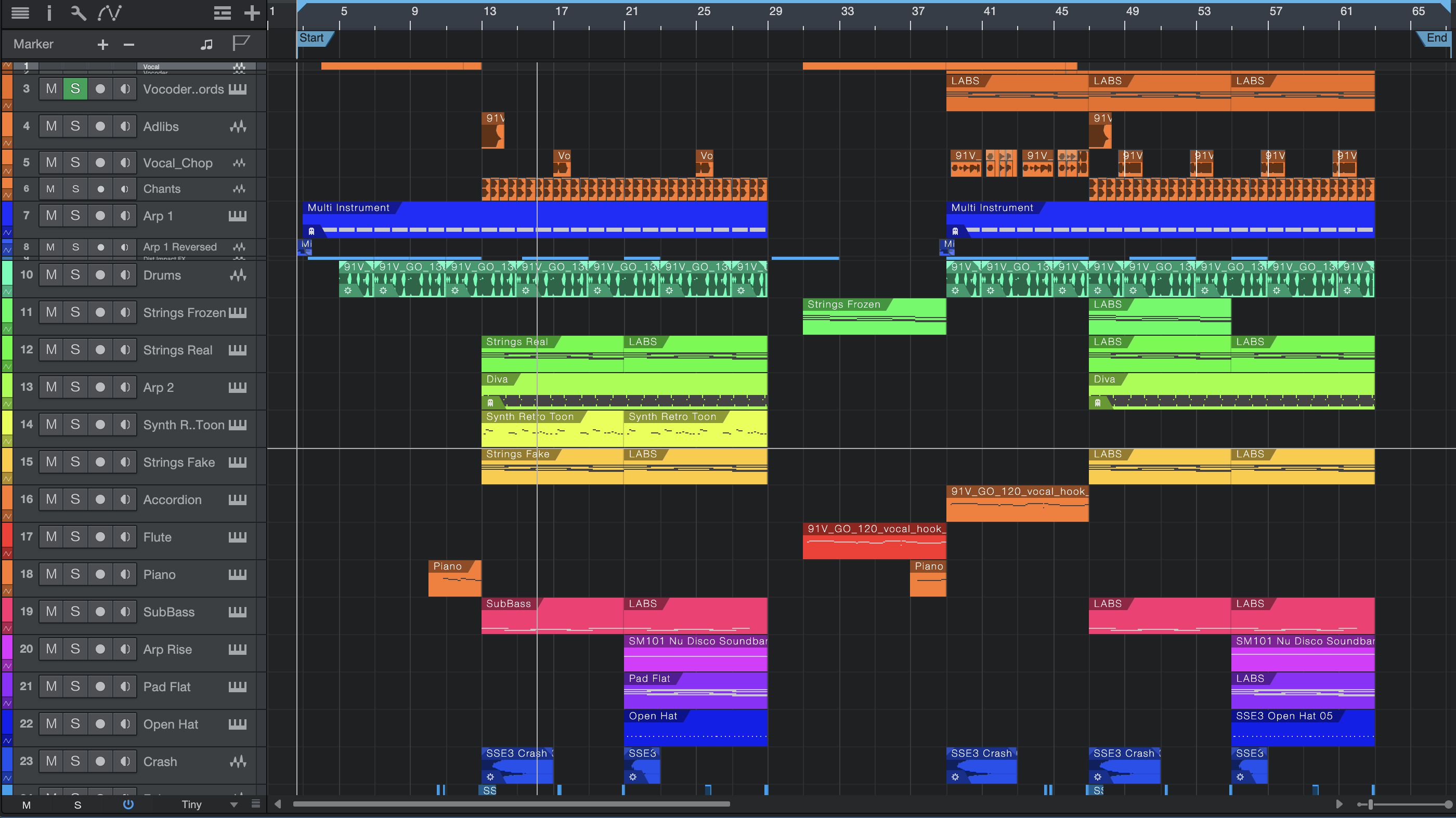Show automation with the curve icon

(109, 13)
